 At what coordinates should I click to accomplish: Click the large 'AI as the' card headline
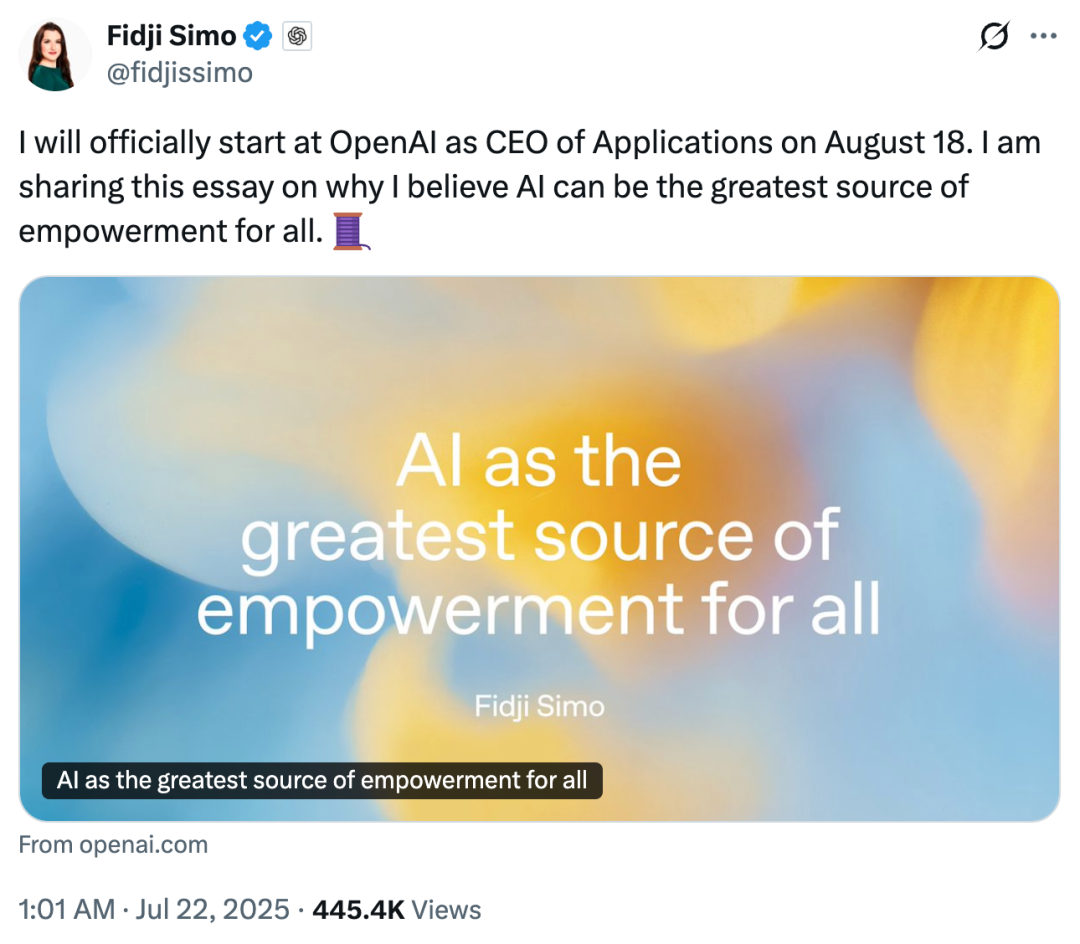(539, 461)
